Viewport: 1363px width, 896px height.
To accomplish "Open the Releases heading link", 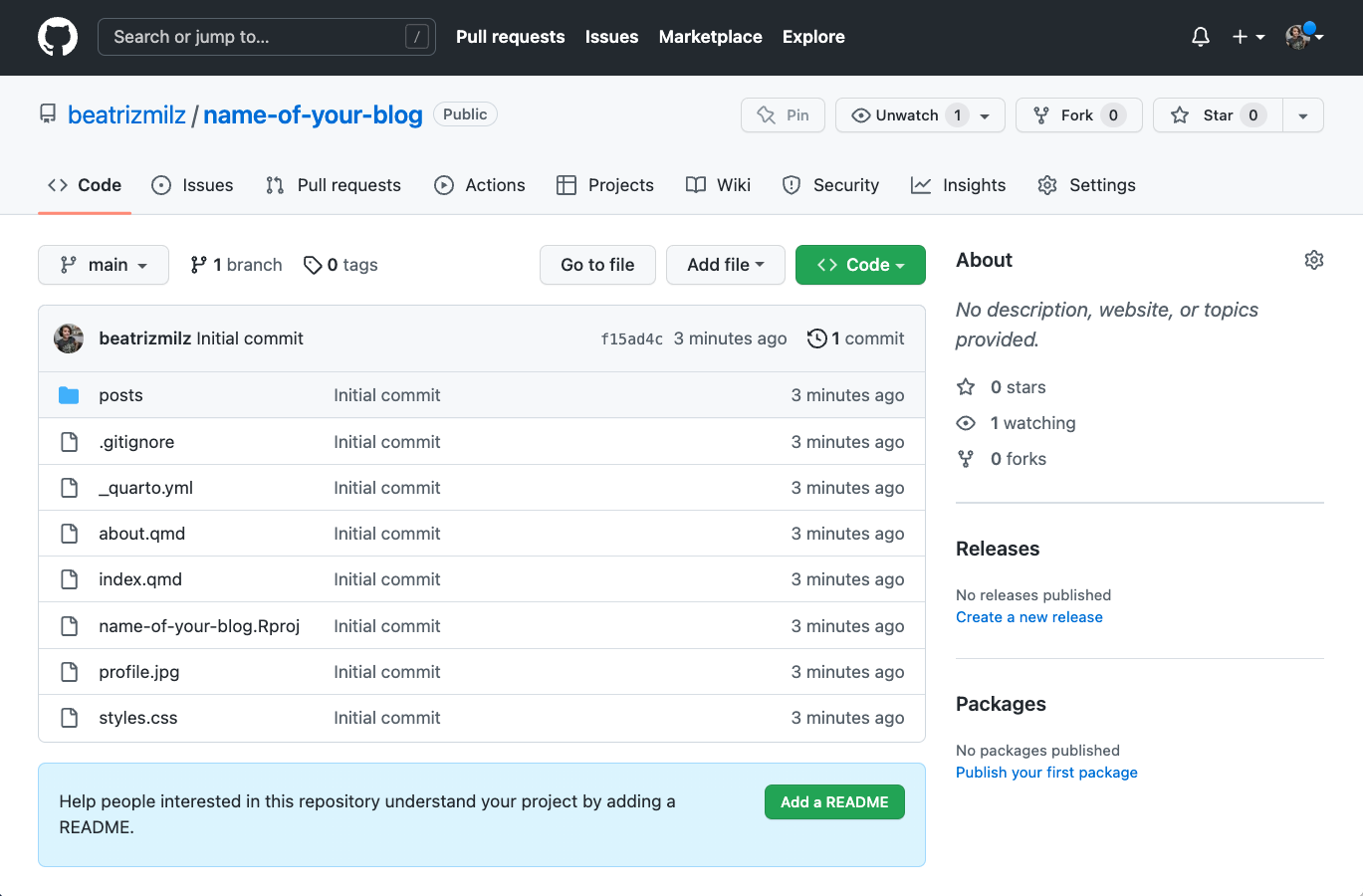I will (x=998, y=549).
